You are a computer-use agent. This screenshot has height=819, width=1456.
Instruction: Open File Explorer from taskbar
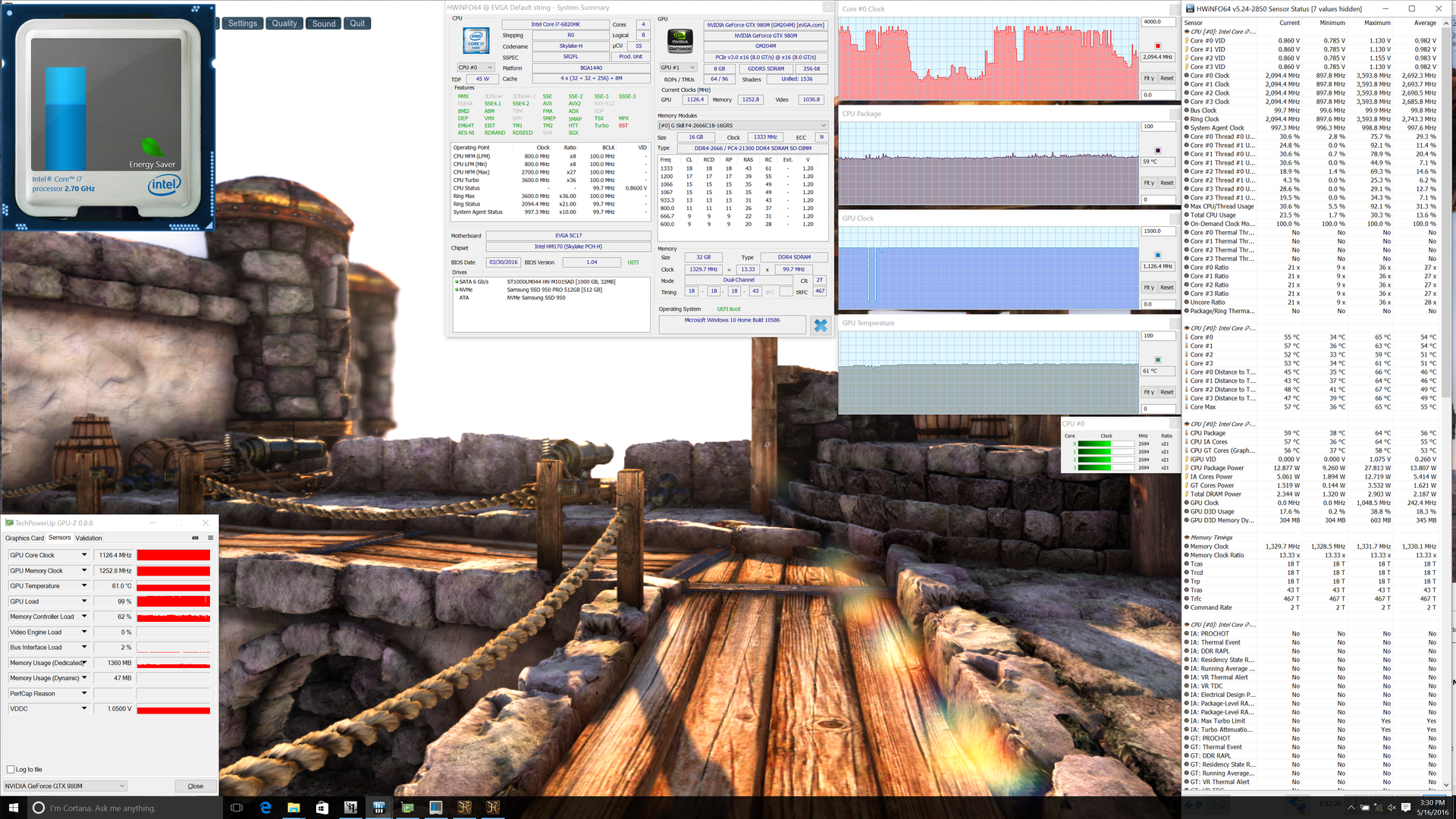point(293,808)
